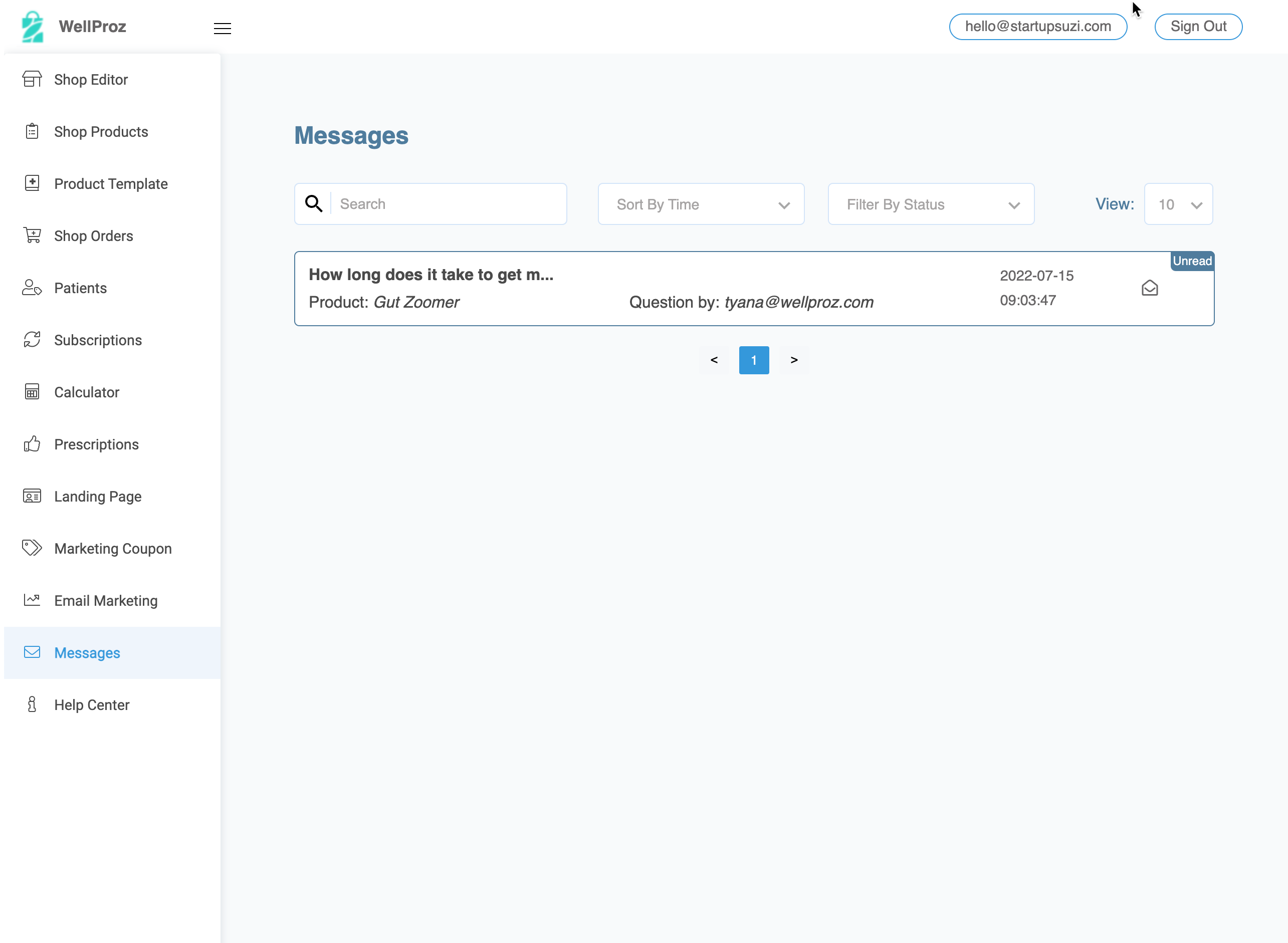This screenshot has width=1288, height=943.
Task: Open Email Marketing
Action: tap(112, 600)
